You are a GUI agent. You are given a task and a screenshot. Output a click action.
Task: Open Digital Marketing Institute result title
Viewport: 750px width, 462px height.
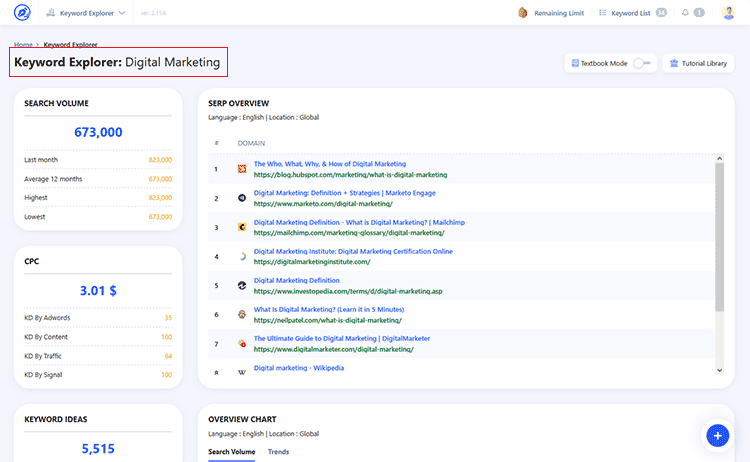tap(353, 251)
